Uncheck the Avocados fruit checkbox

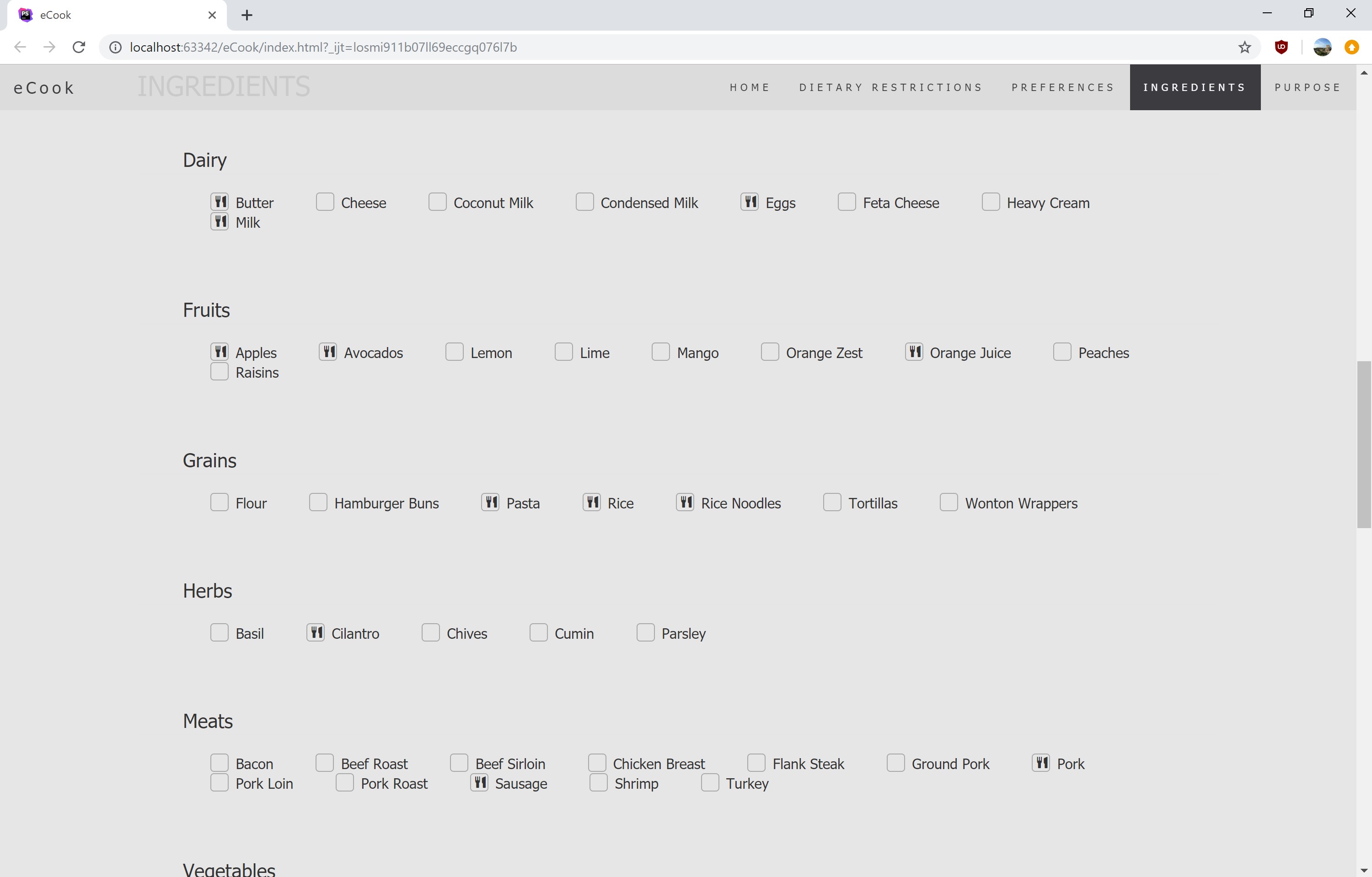[x=327, y=351]
